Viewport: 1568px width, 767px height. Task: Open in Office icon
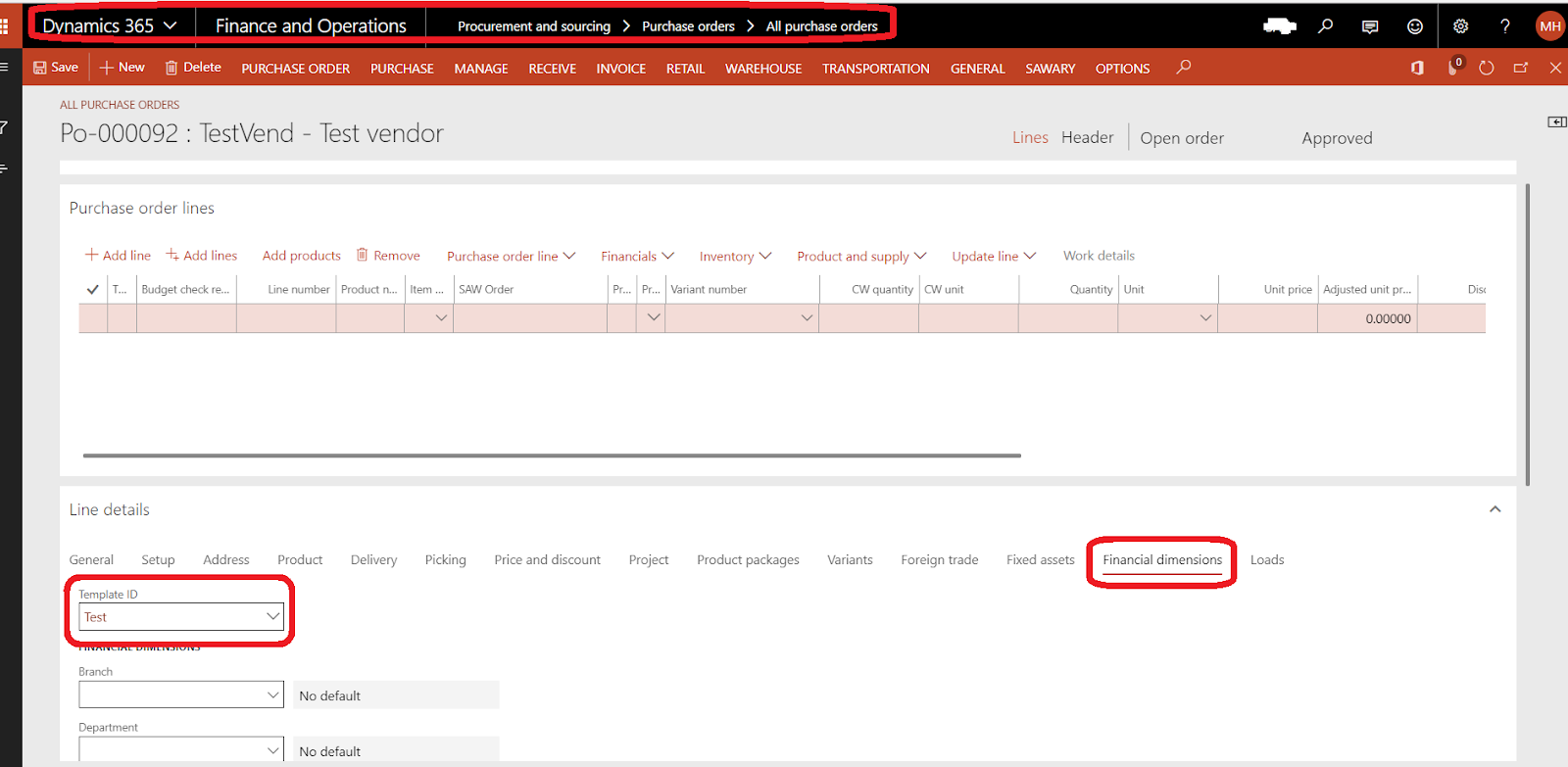(x=1417, y=68)
